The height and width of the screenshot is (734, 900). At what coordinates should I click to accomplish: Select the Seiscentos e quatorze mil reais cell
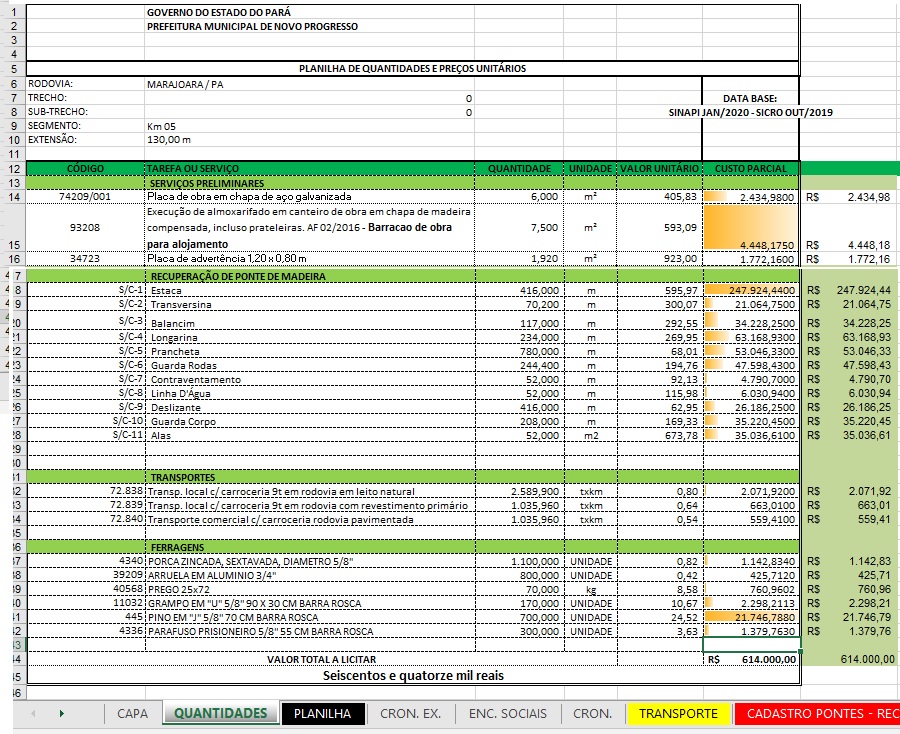[413, 675]
